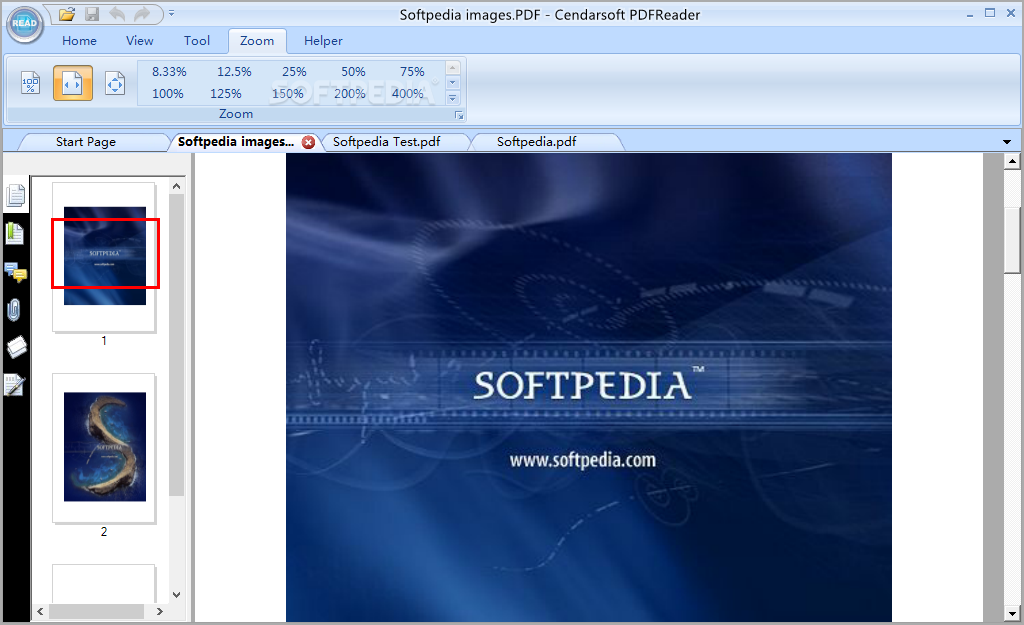
Task: Choose the 25% zoom preset
Action: coord(294,71)
